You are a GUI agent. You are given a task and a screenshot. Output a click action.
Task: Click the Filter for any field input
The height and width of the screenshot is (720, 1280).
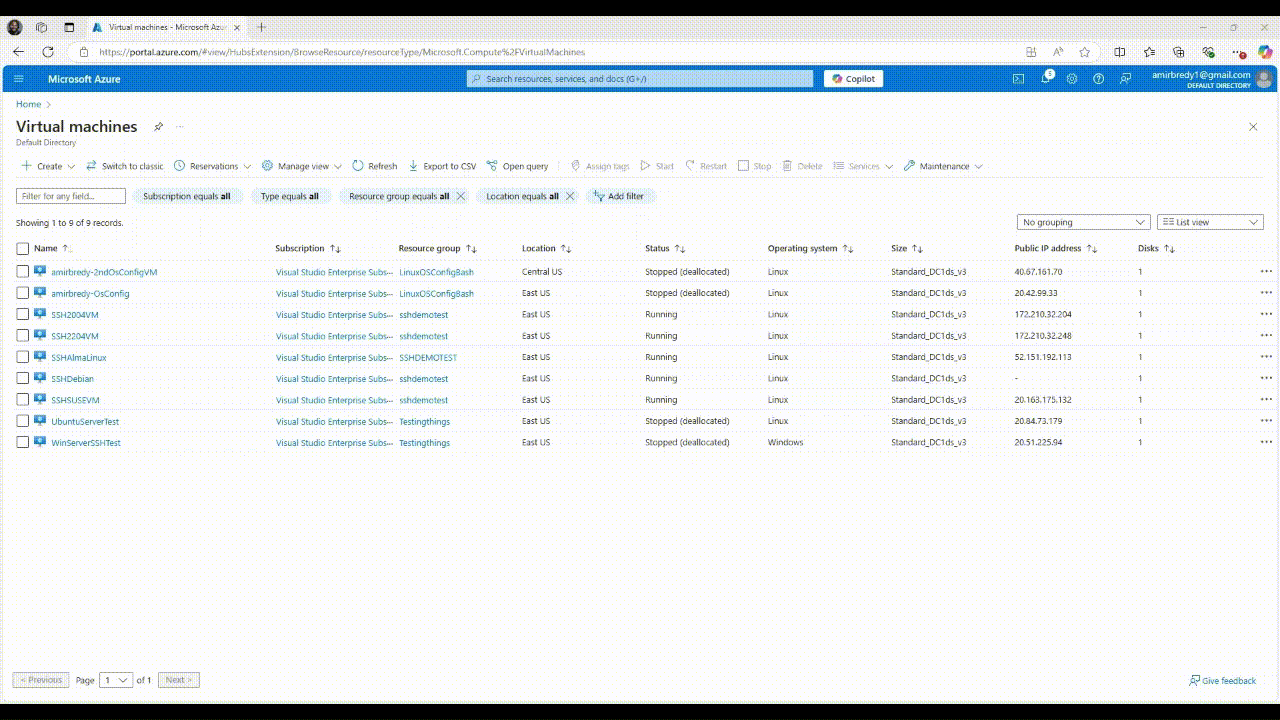pos(69,196)
